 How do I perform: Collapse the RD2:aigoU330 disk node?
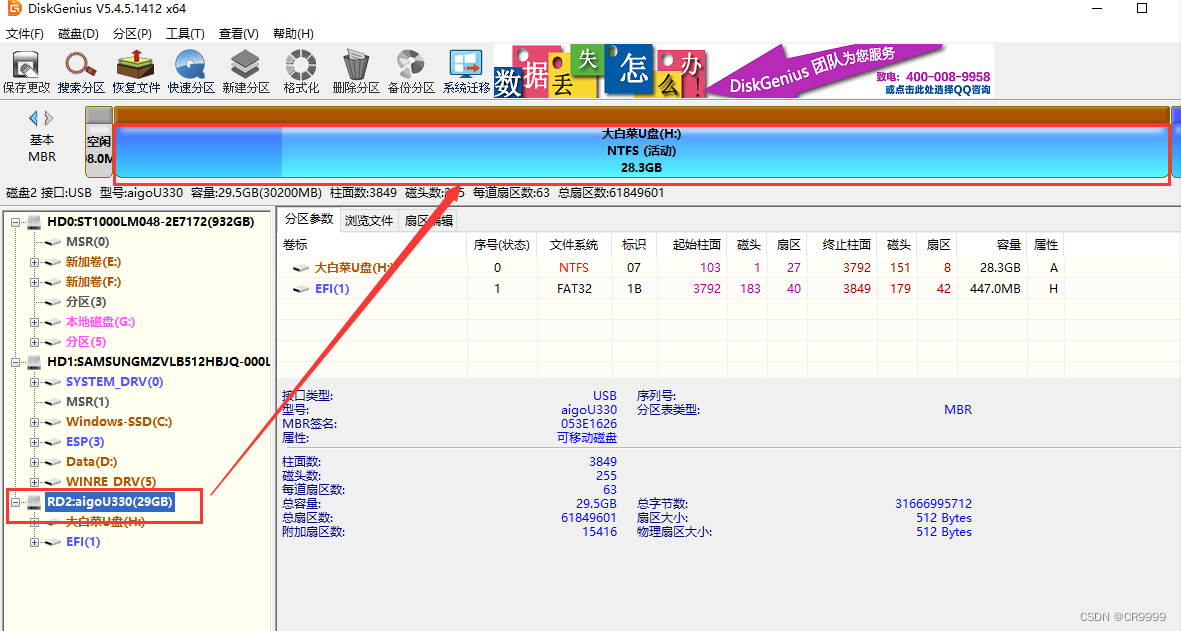pos(15,502)
